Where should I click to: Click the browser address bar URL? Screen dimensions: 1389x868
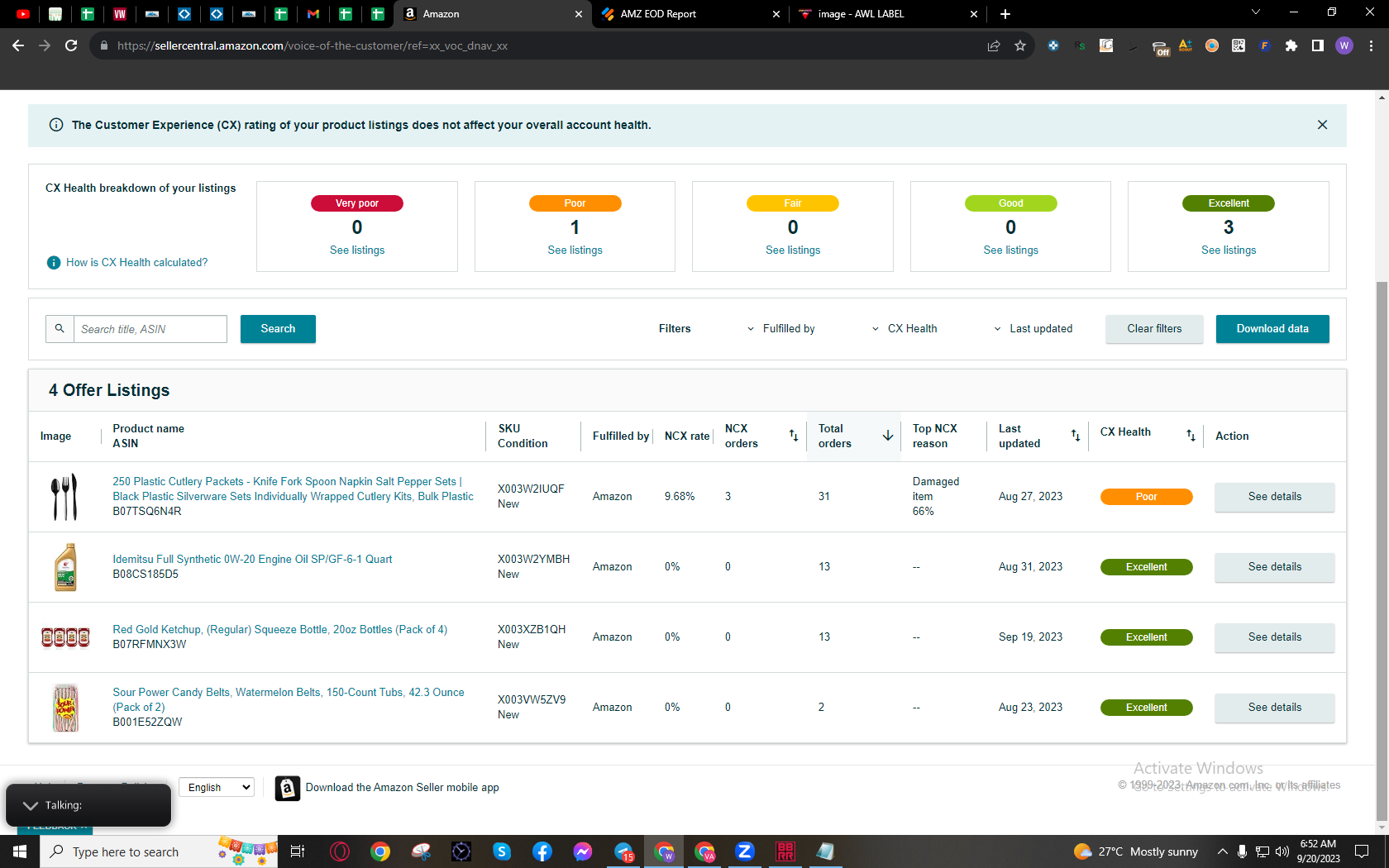(x=313, y=45)
